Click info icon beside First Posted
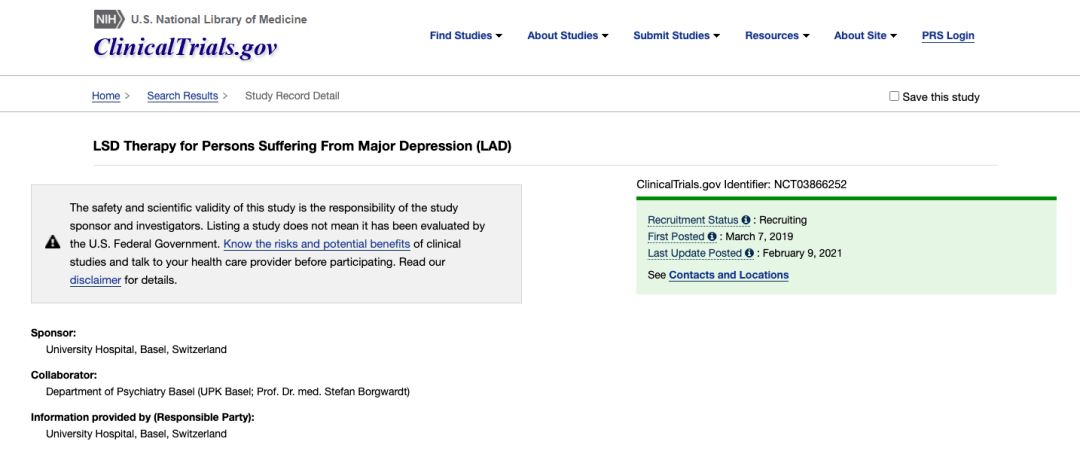 pyautogui.click(x=712, y=237)
